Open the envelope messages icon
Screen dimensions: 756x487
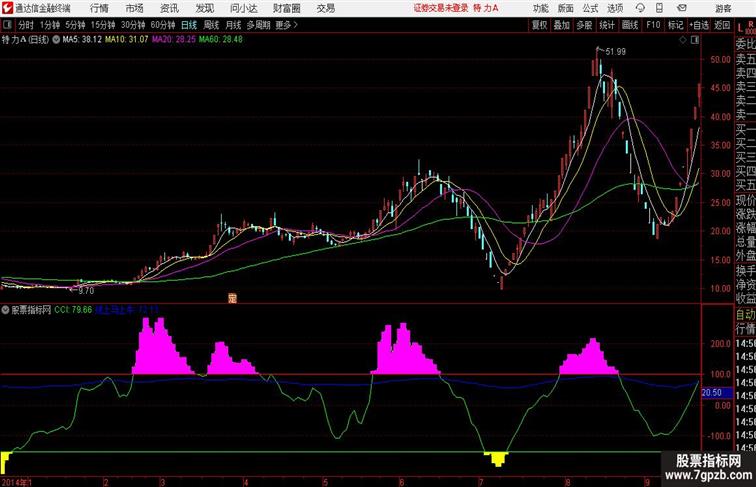[x=682, y=8]
